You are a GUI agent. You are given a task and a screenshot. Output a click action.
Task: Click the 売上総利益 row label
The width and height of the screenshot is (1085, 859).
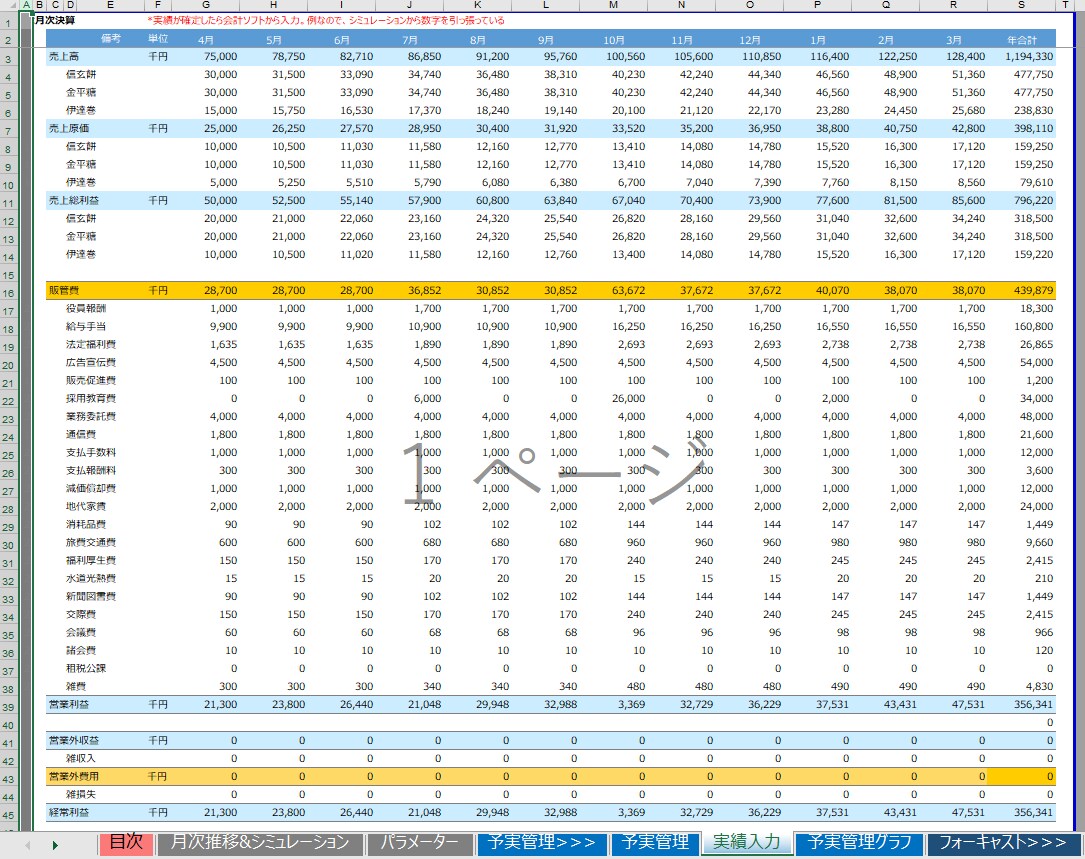coord(73,201)
